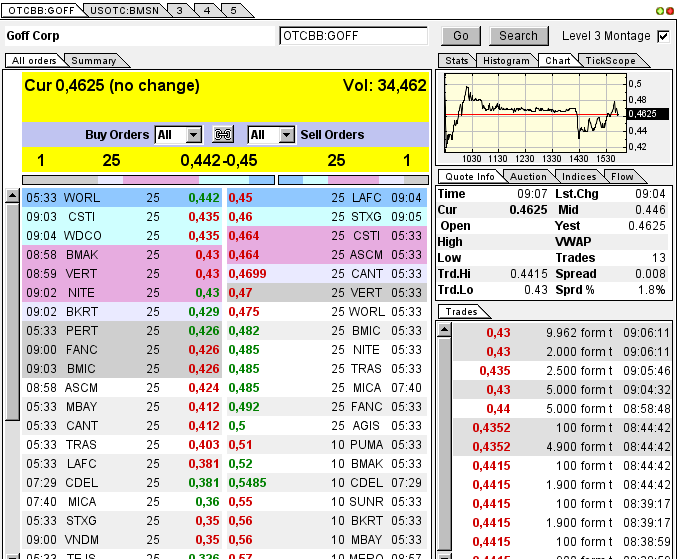Viewport: 680px width, 559px height.
Task: Toggle the Level 3 Montage checkbox
Action: [664, 36]
